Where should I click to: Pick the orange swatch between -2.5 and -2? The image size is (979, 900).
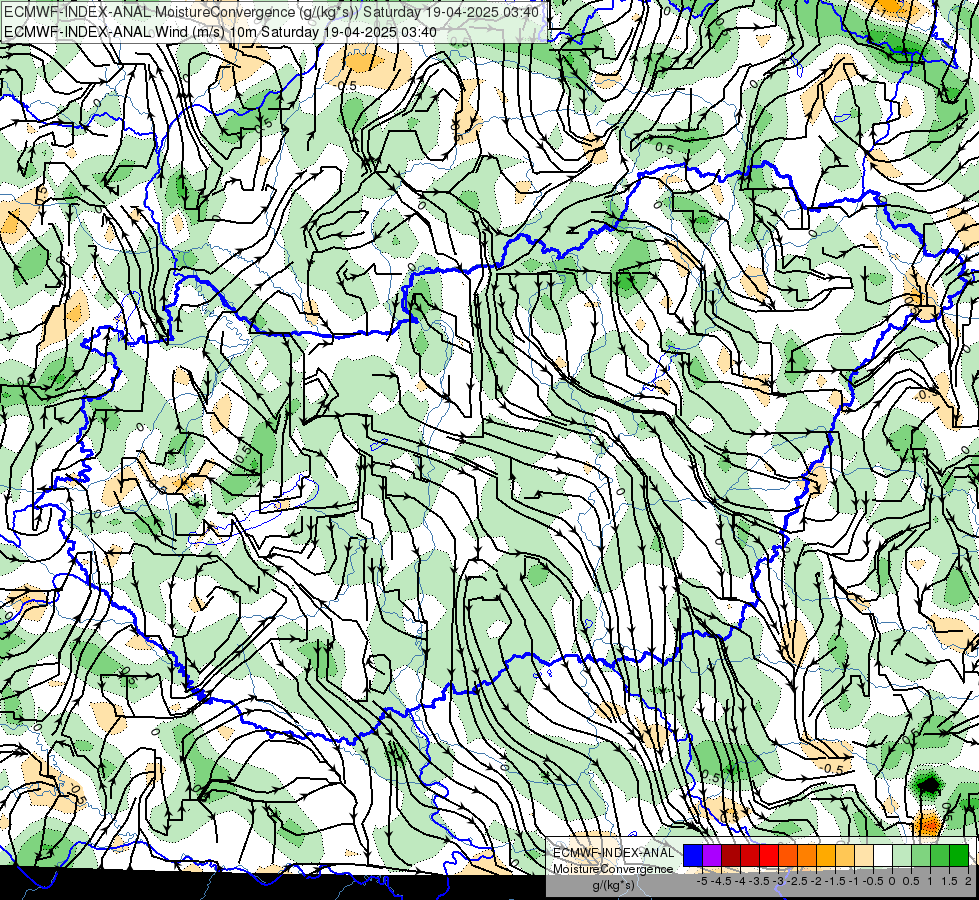click(x=807, y=856)
